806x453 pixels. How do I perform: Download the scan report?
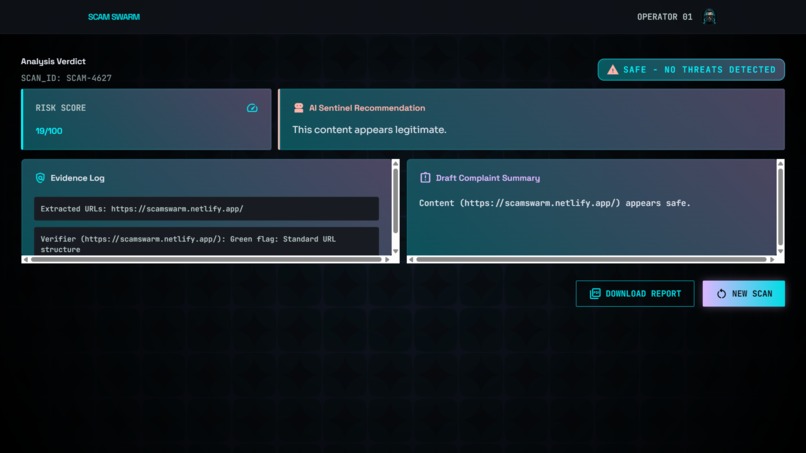pos(635,294)
